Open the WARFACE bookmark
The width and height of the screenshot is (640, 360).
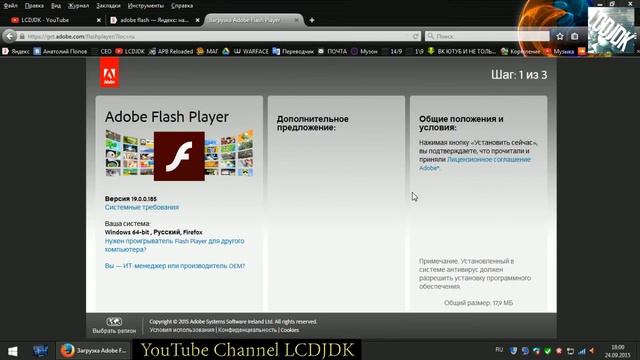coord(251,51)
